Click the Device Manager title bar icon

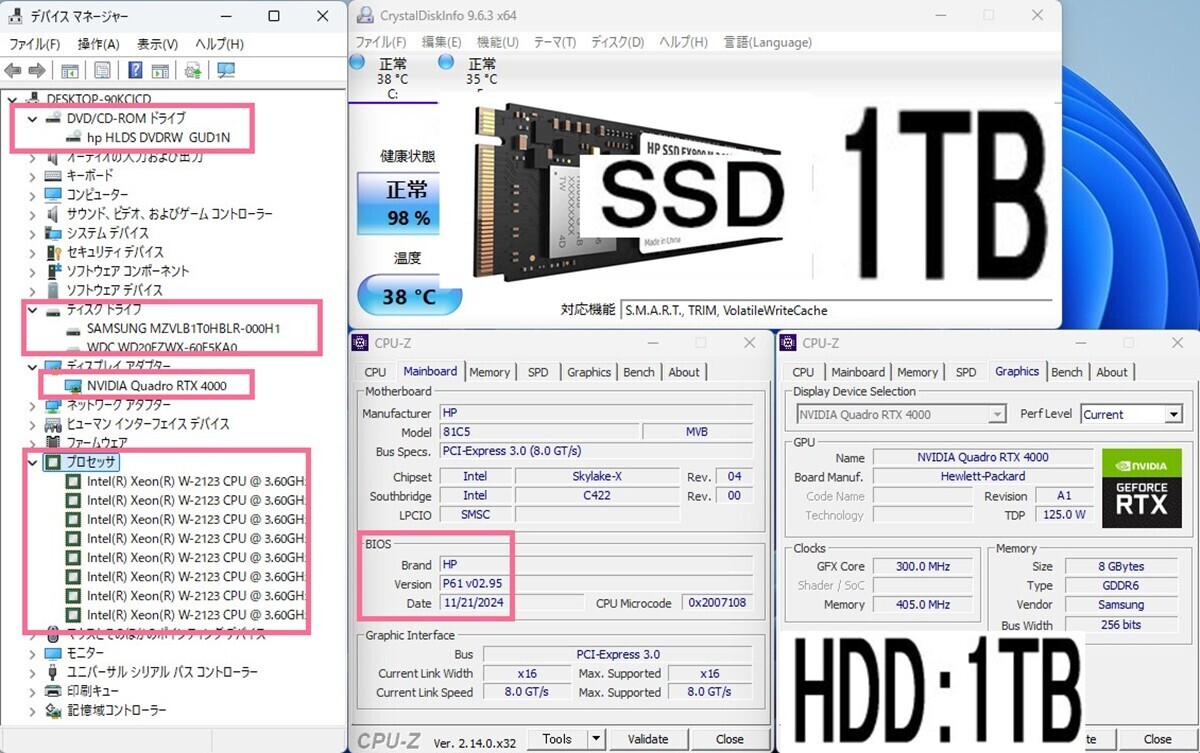click(15, 16)
